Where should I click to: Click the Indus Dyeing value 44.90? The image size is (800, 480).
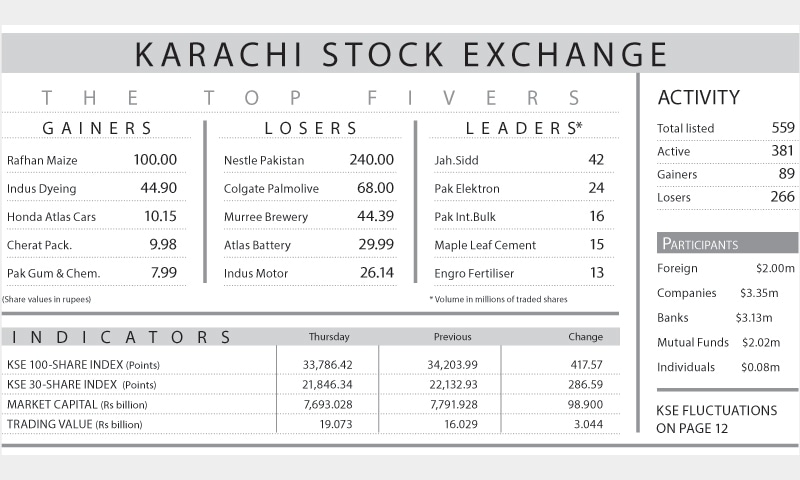[159, 188]
